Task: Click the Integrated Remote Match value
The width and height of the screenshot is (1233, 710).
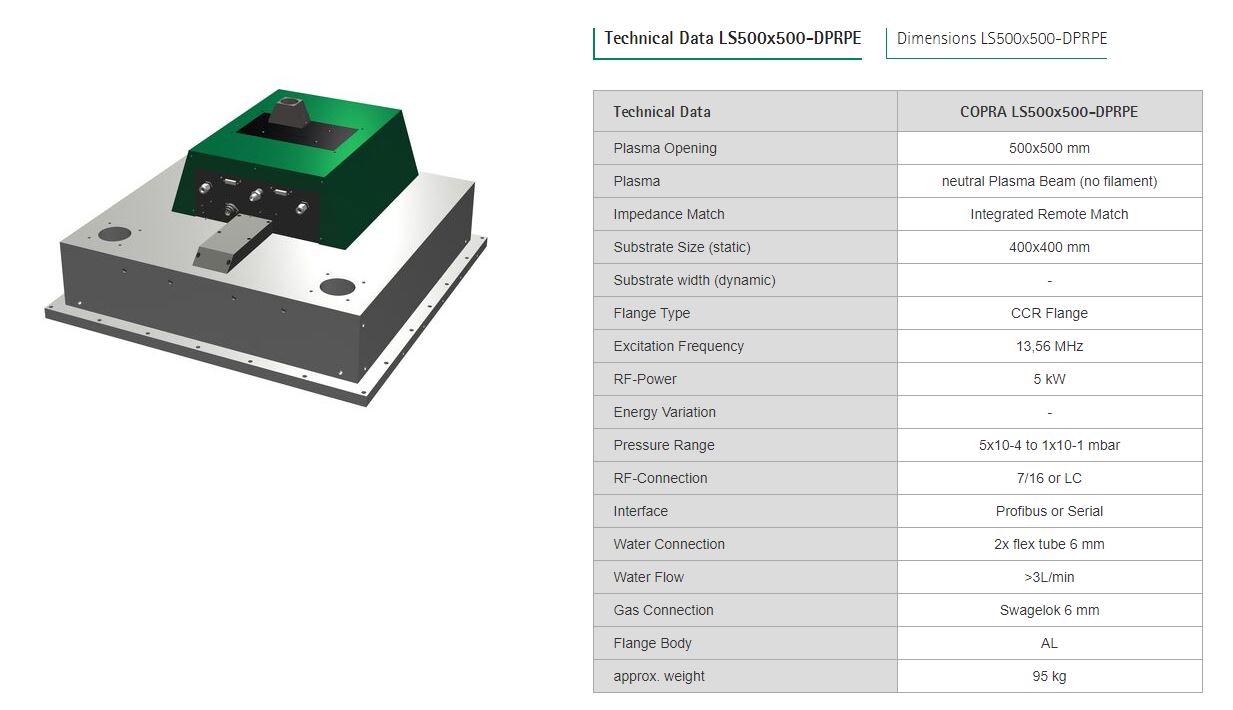Action: point(1048,214)
